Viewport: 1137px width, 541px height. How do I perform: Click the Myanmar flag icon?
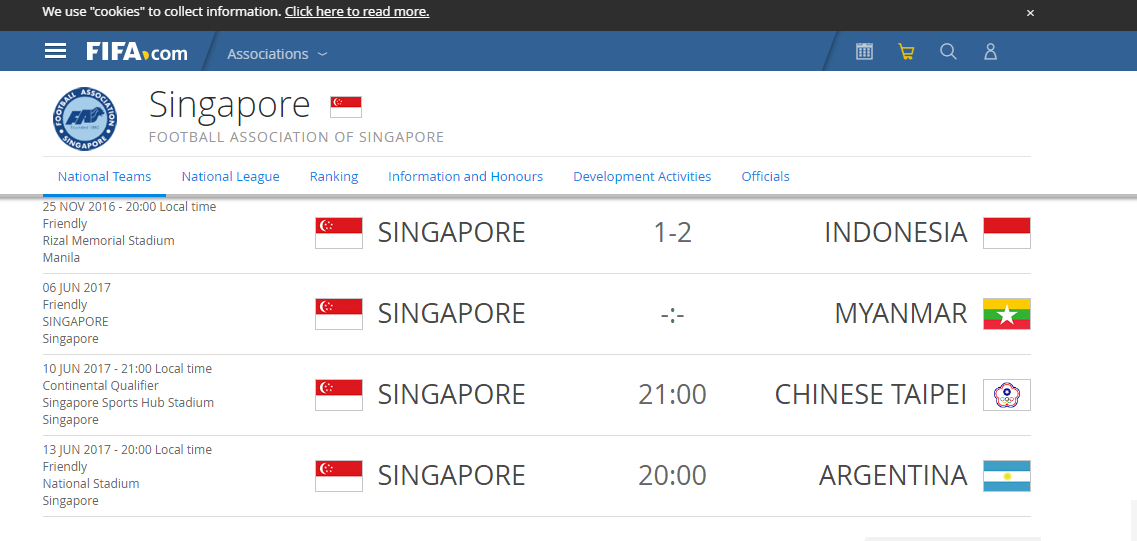(1006, 314)
